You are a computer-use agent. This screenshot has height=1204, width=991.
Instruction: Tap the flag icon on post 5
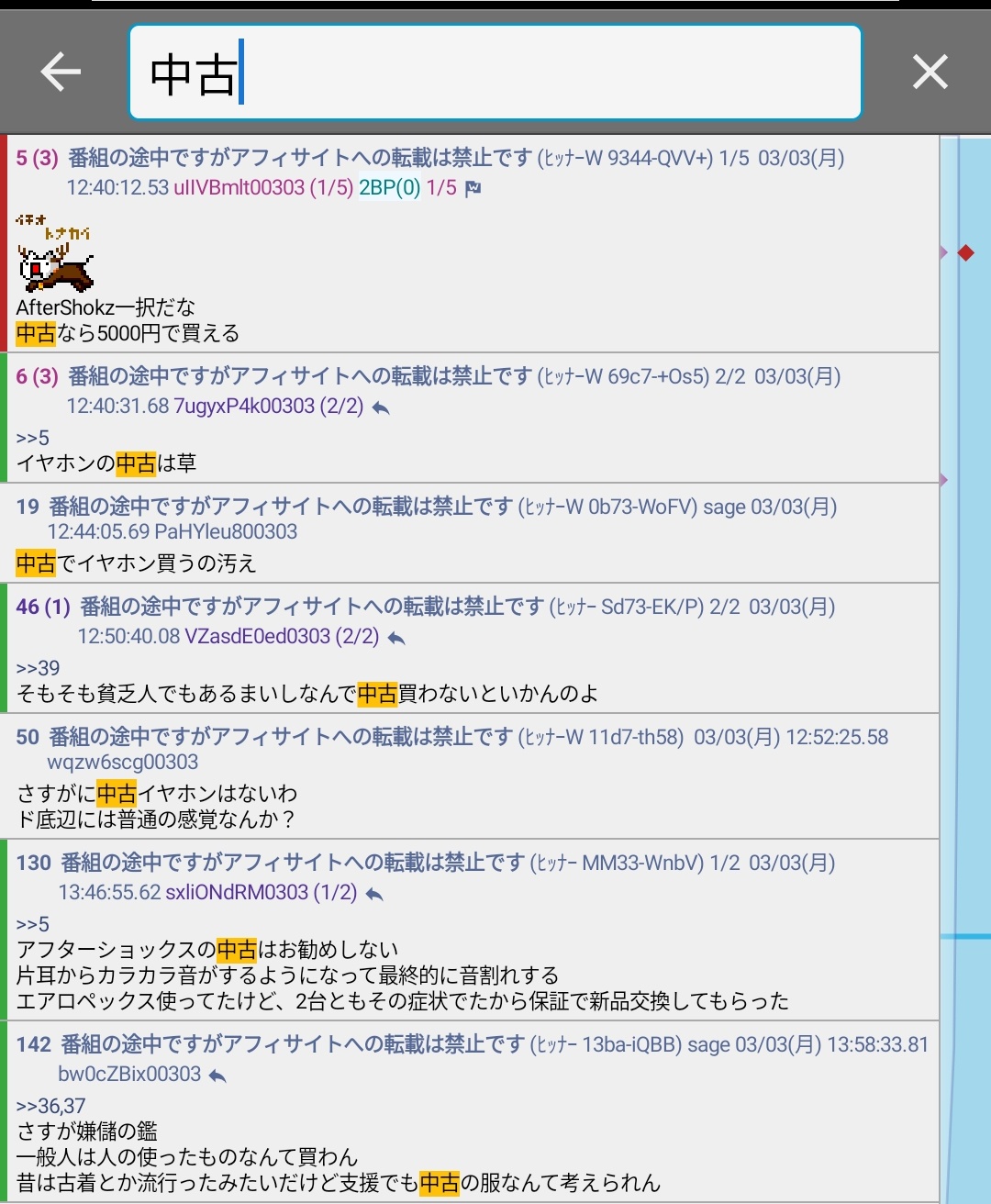click(473, 188)
